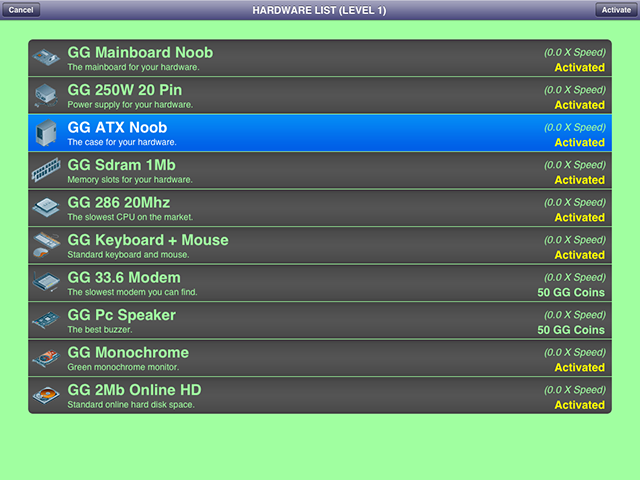The height and width of the screenshot is (480, 640).
Task: Click 'Green monochrome monitor.' description
Action: tap(123, 367)
